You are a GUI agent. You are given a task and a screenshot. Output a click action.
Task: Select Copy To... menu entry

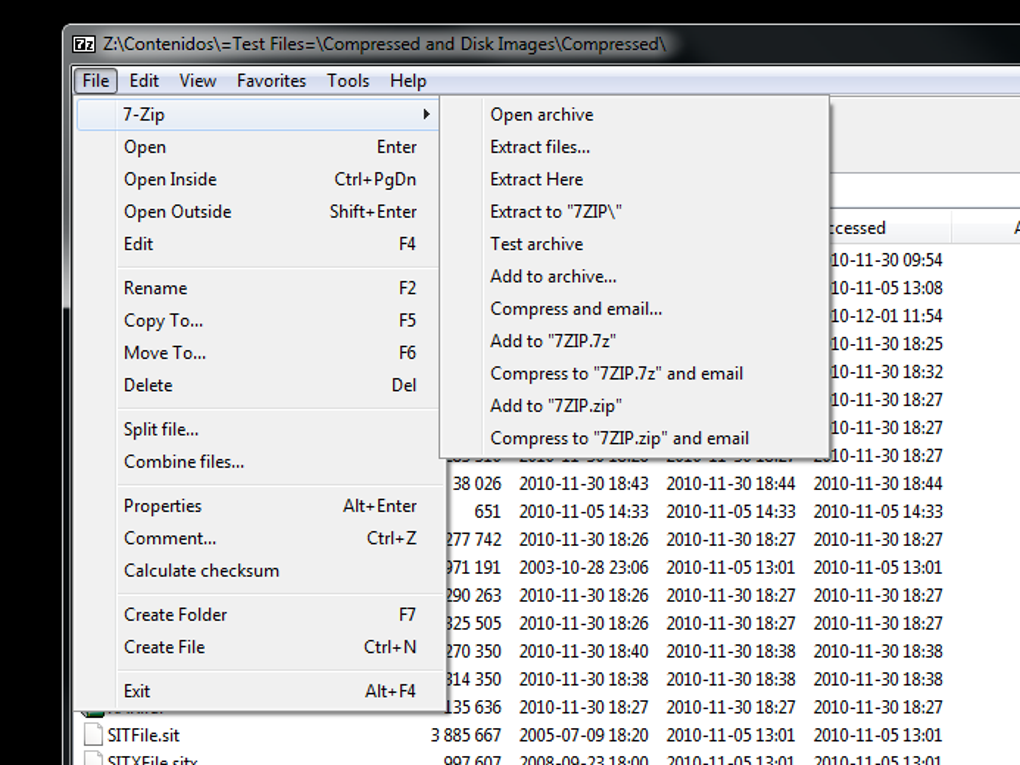[258, 321]
